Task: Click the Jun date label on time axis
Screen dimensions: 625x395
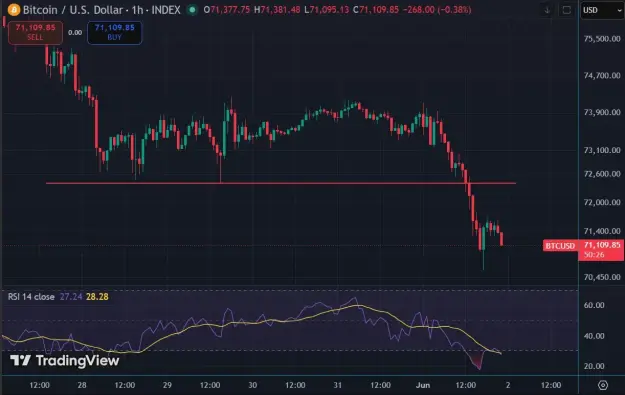Action: 423,385
